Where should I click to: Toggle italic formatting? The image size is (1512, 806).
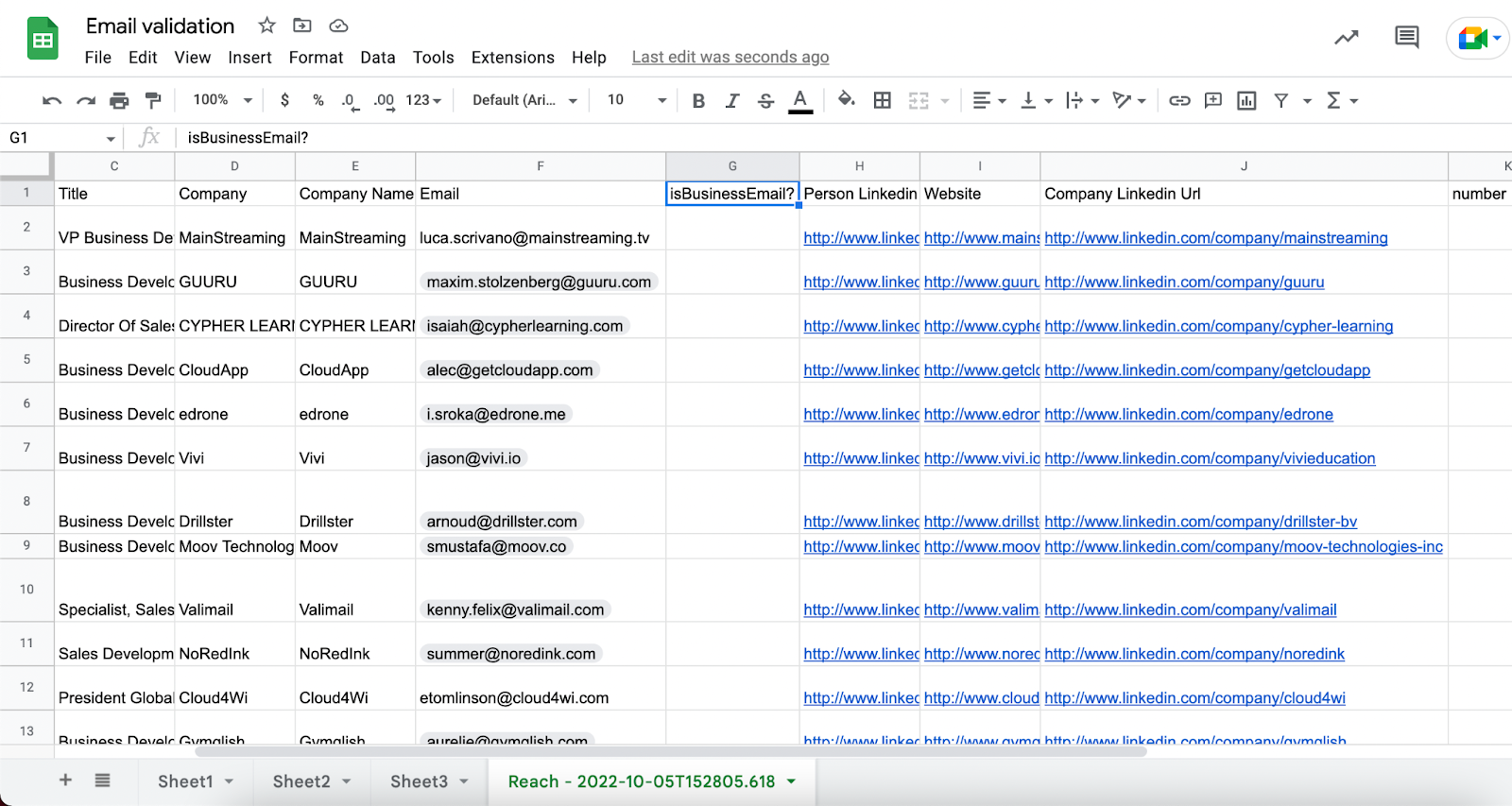point(732,100)
